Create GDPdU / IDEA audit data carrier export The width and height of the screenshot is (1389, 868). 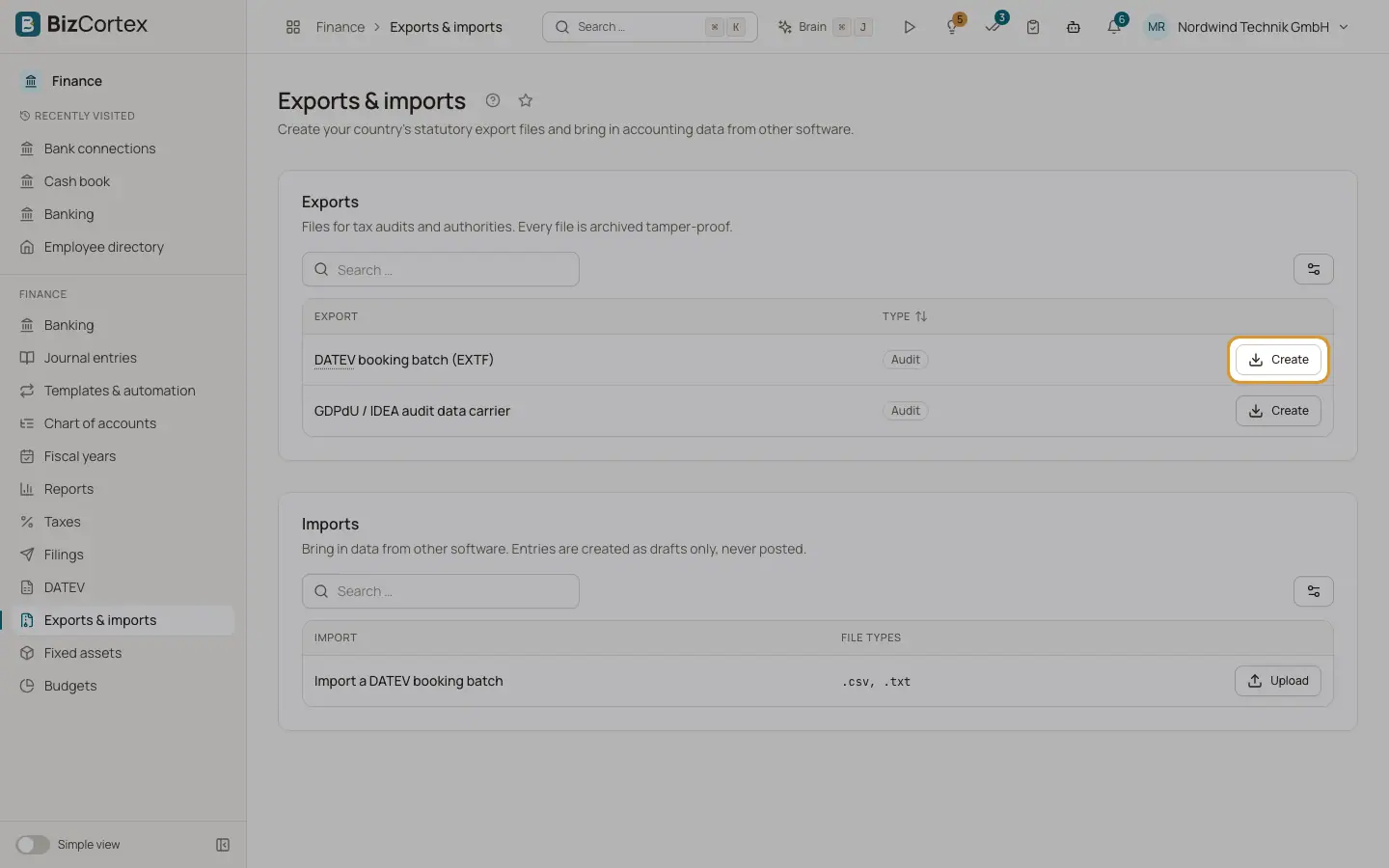tap(1278, 411)
